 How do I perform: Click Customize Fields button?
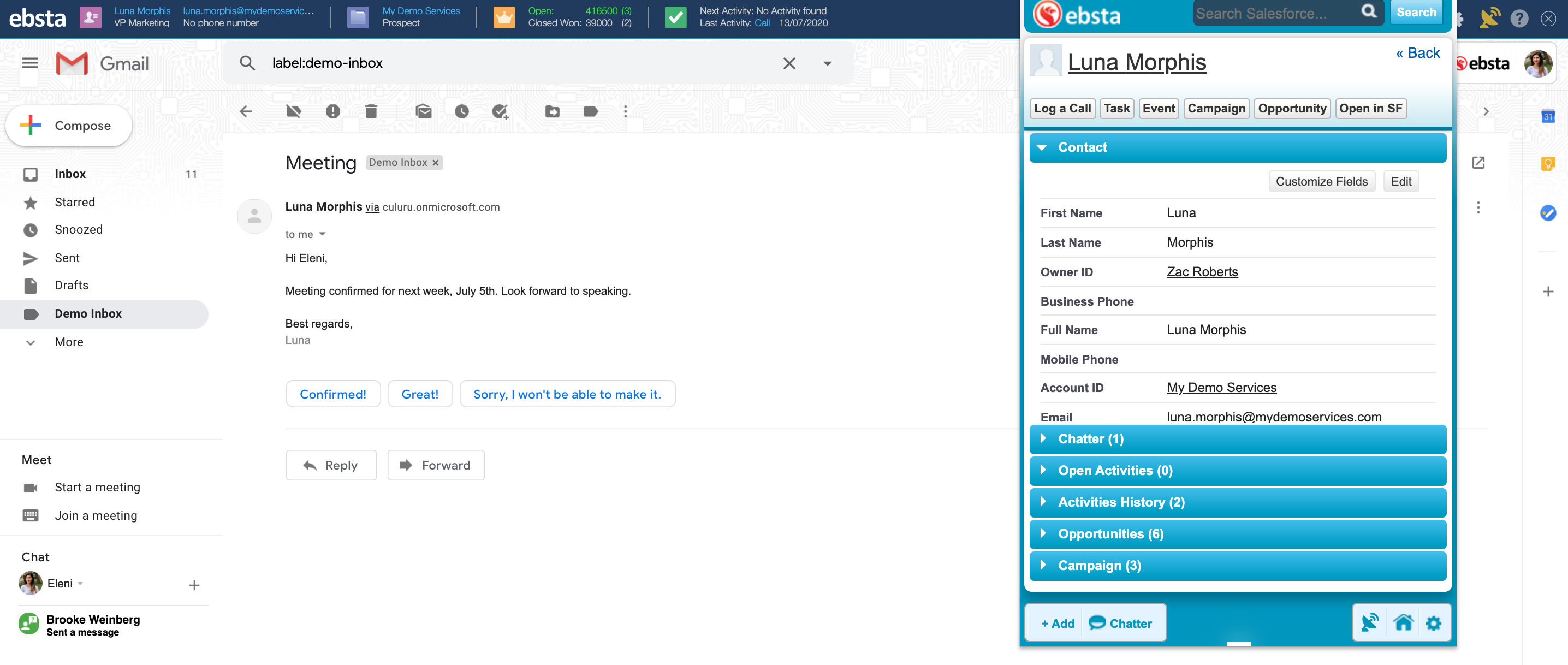click(1321, 181)
